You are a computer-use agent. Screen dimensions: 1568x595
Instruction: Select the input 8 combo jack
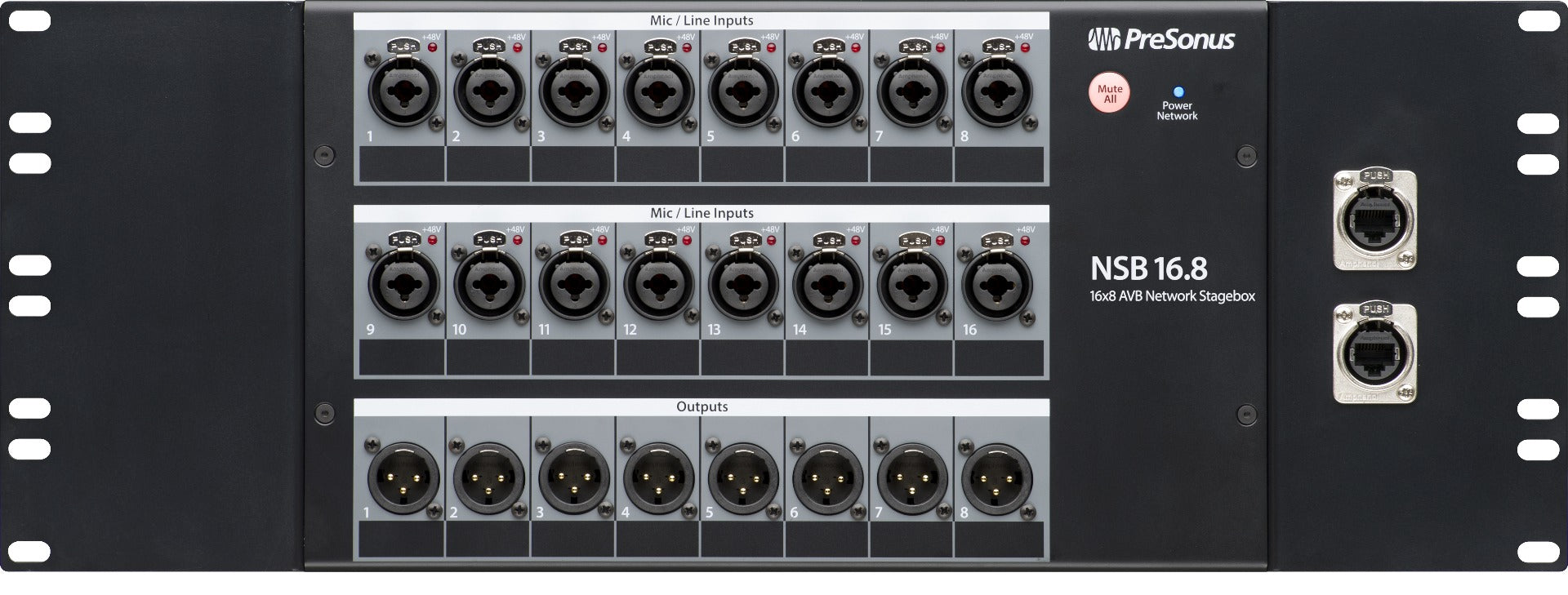pyautogui.click(x=996, y=91)
